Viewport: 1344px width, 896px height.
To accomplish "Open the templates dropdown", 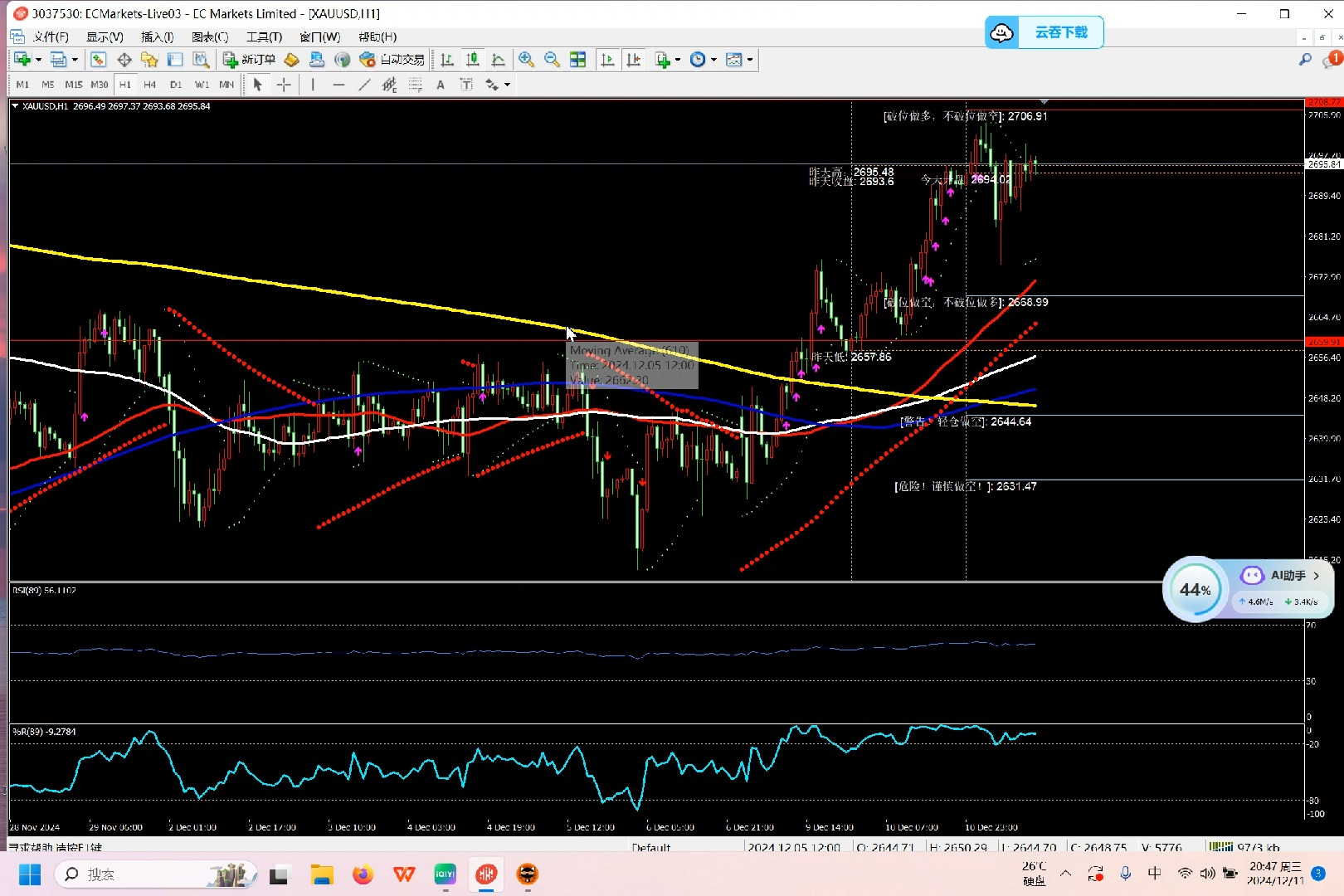I will pyautogui.click(x=750, y=60).
